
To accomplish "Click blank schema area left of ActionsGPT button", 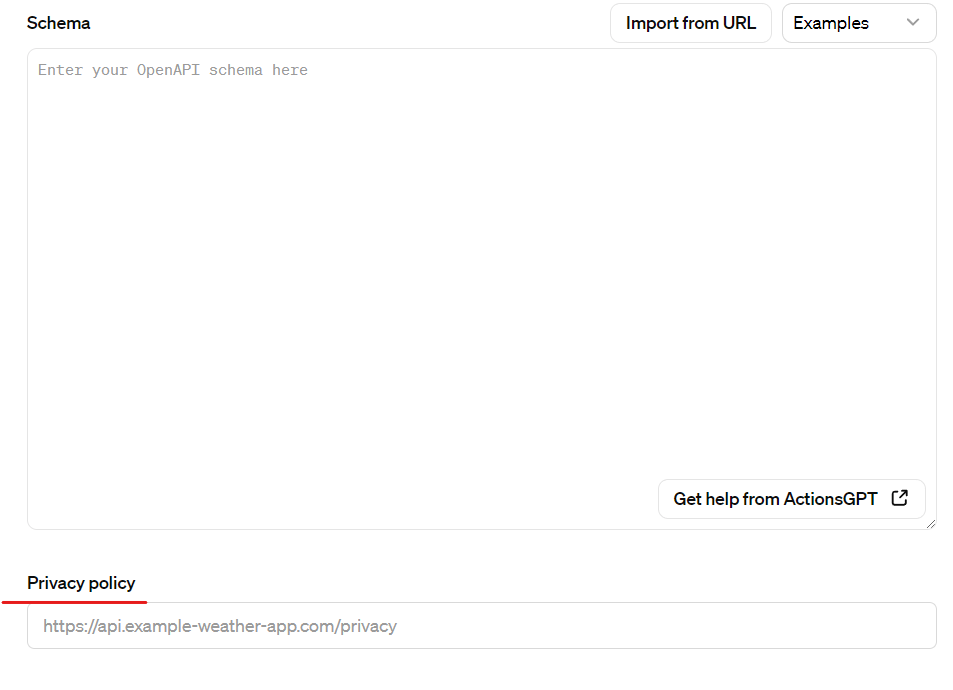I will click(340, 499).
